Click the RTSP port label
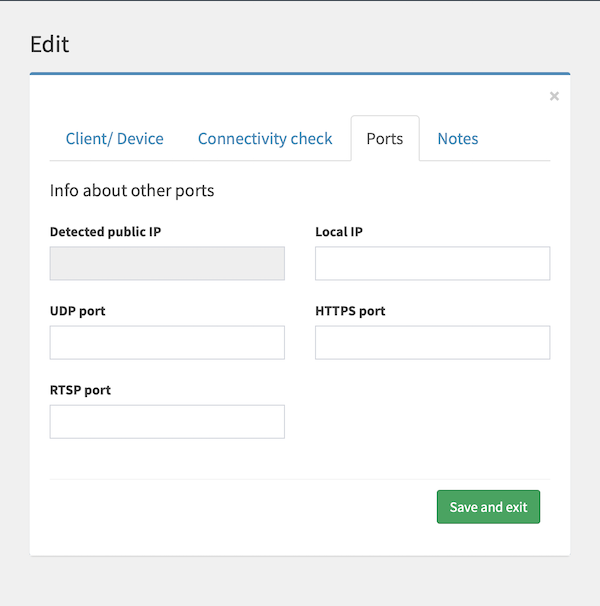The image size is (600, 606). click(x=80, y=390)
